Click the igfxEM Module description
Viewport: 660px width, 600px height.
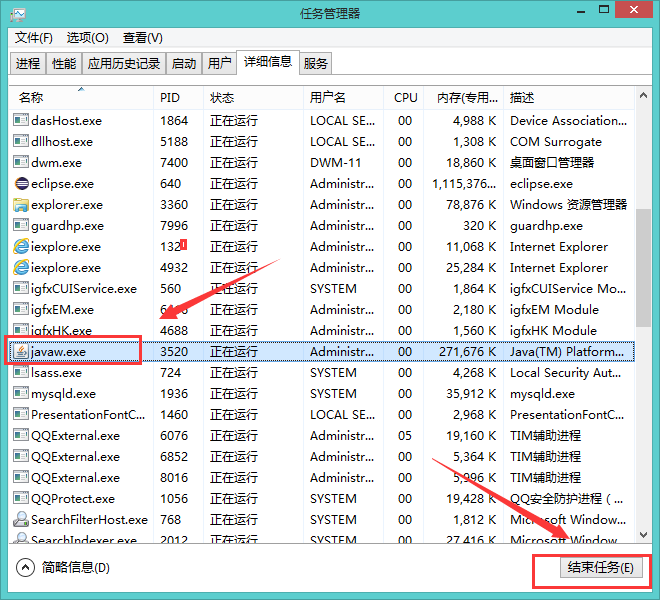(x=554, y=310)
